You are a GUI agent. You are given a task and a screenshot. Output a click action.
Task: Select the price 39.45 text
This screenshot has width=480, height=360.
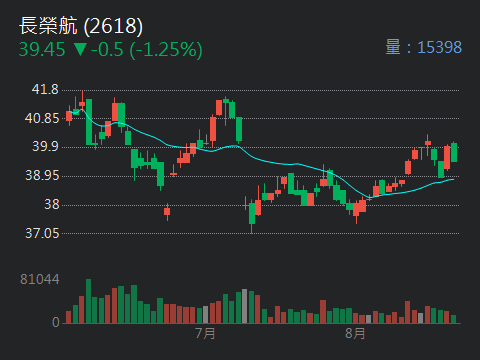(x=42, y=50)
